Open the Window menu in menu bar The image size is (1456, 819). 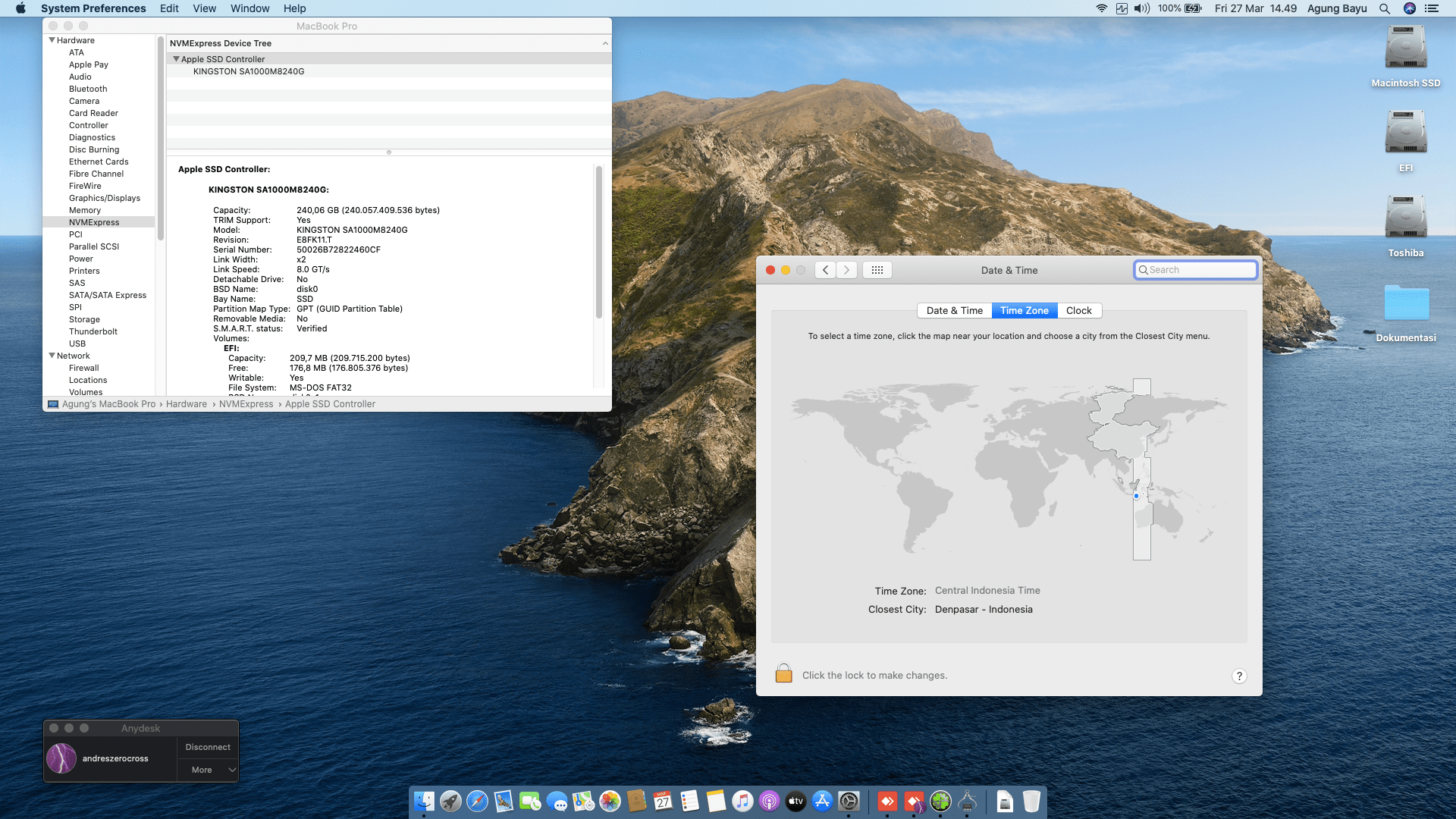(249, 8)
